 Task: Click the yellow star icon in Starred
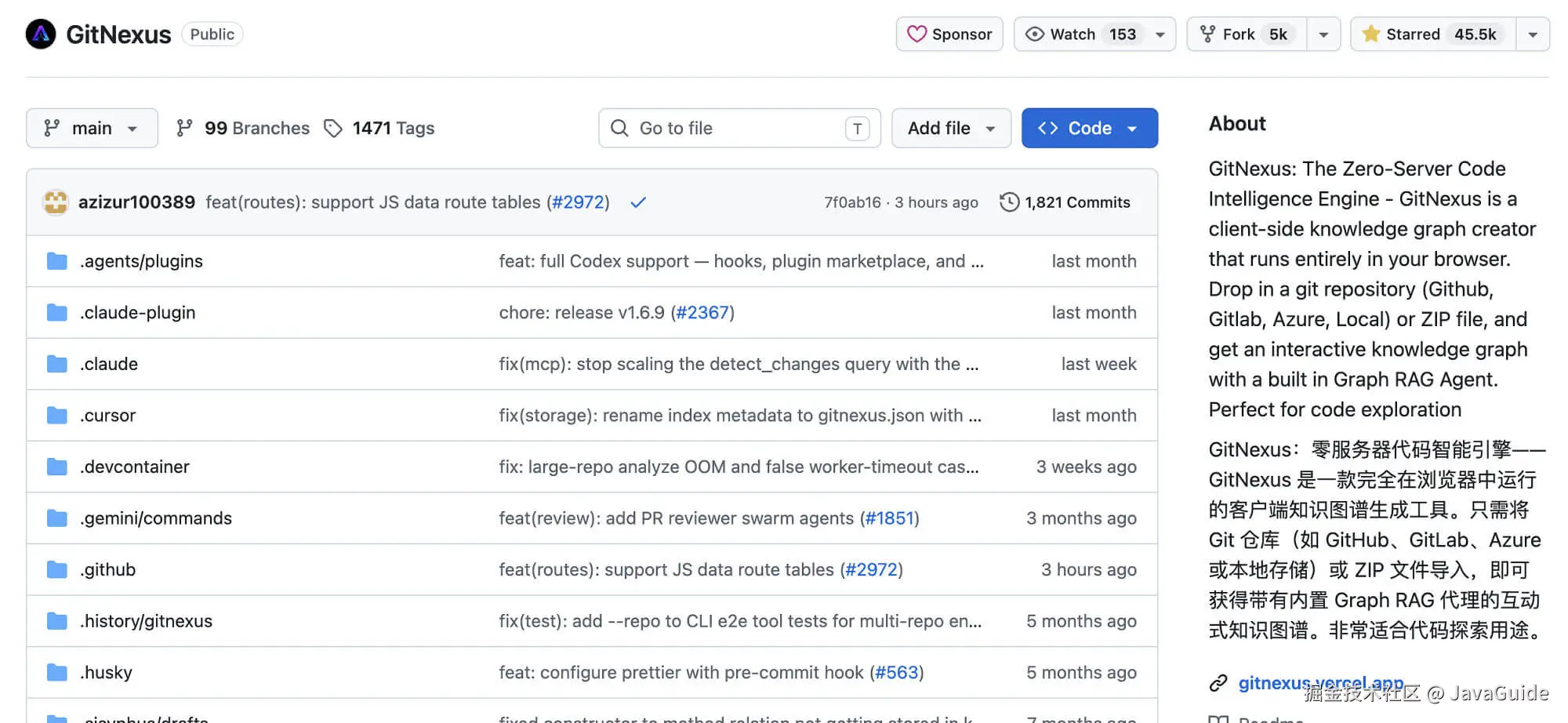click(x=1370, y=34)
